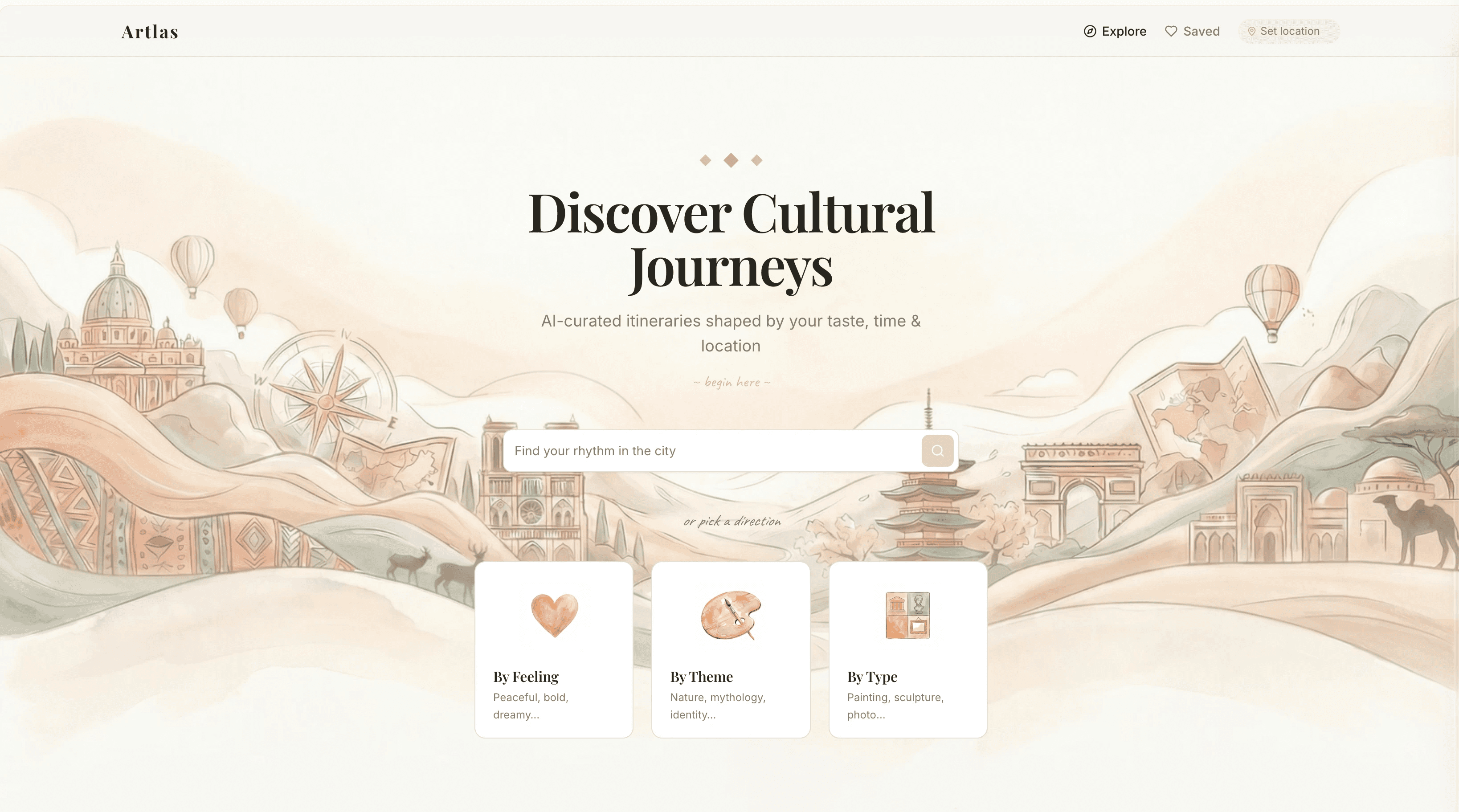The width and height of the screenshot is (1459, 812).
Task: Open the Saved navigation item
Action: [x=1192, y=31]
